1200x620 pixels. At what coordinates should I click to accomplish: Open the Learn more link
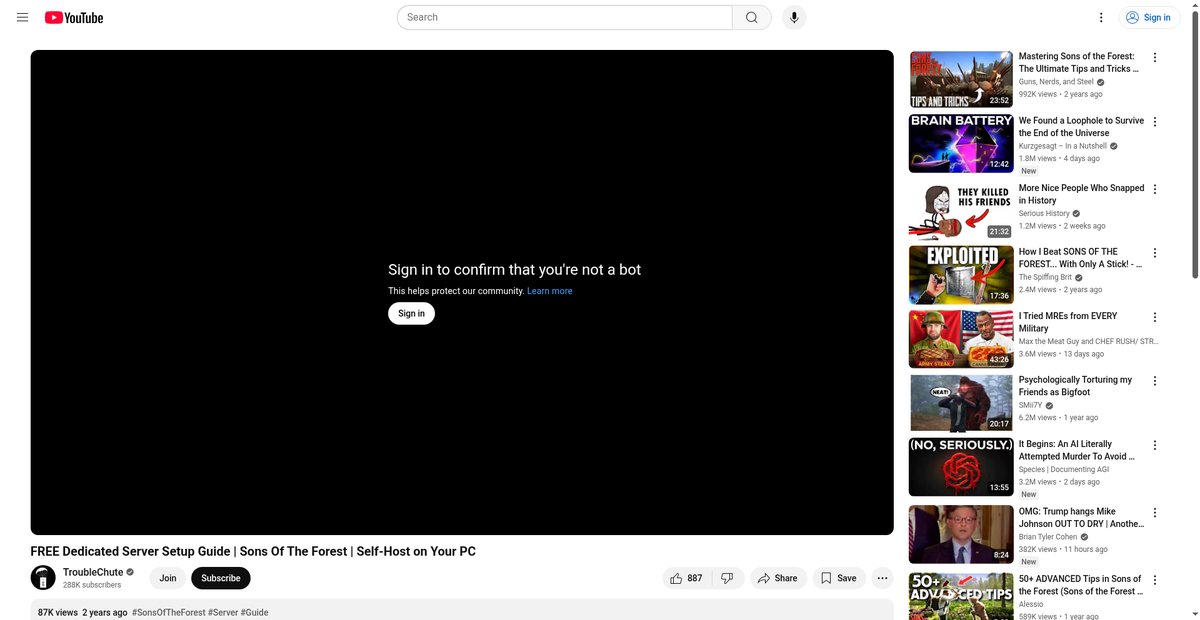pyautogui.click(x=550, y=291)
